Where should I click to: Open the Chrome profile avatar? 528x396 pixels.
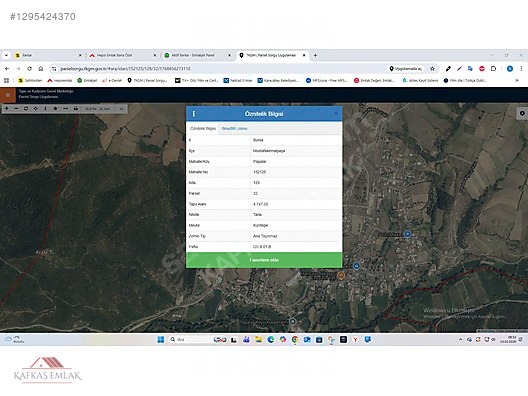[510, 69]
